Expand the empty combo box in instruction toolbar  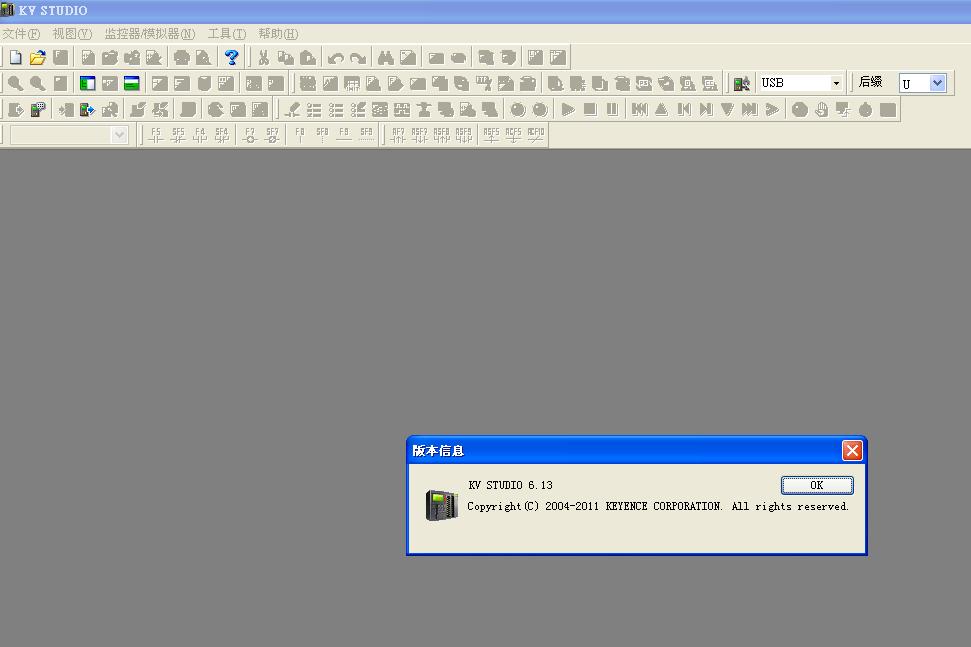[120, 135]
